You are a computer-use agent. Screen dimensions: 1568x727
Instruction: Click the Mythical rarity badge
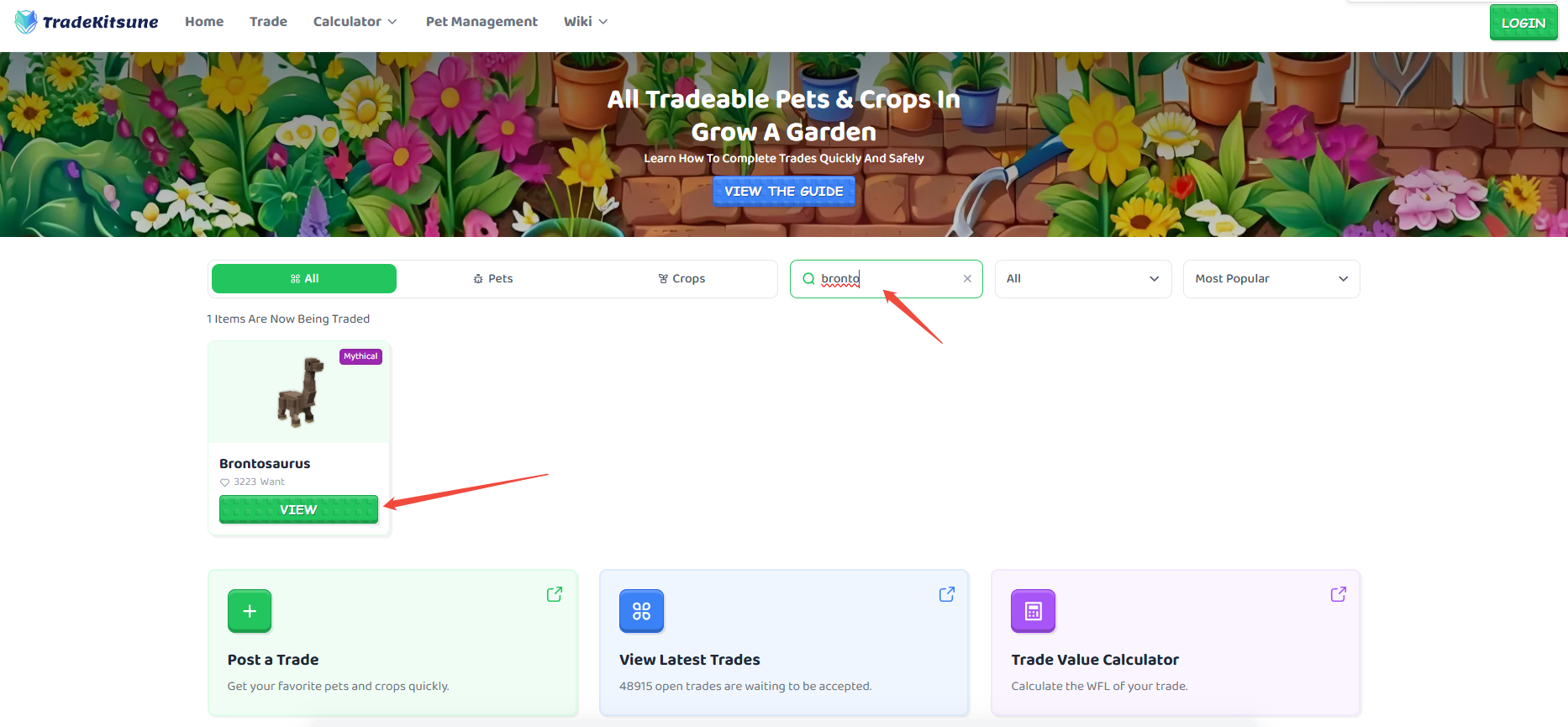(360, 356)
